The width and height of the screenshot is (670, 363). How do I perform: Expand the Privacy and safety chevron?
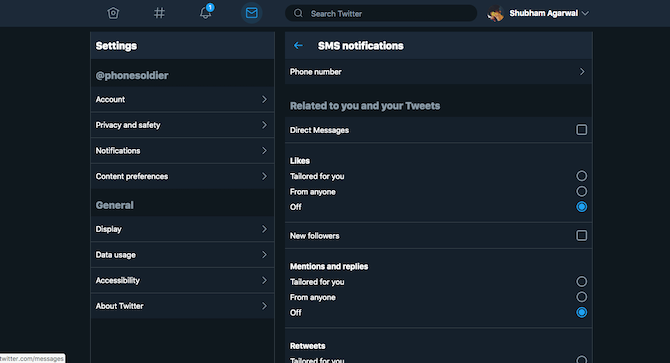264,125
